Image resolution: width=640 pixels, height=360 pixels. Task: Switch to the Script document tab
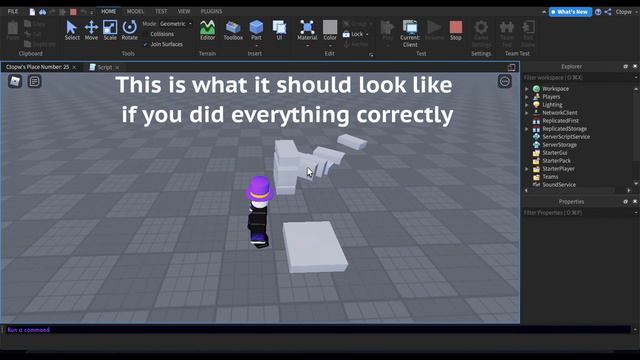(x=104, y=67)
